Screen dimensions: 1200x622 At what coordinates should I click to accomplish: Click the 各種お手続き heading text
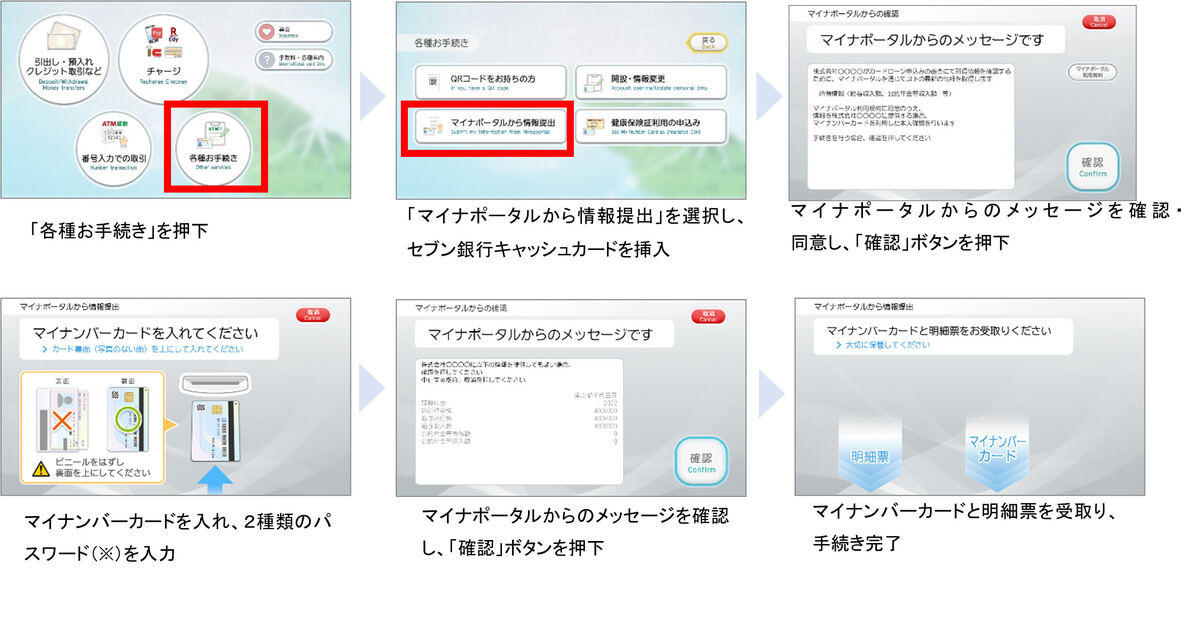point(441,44)
